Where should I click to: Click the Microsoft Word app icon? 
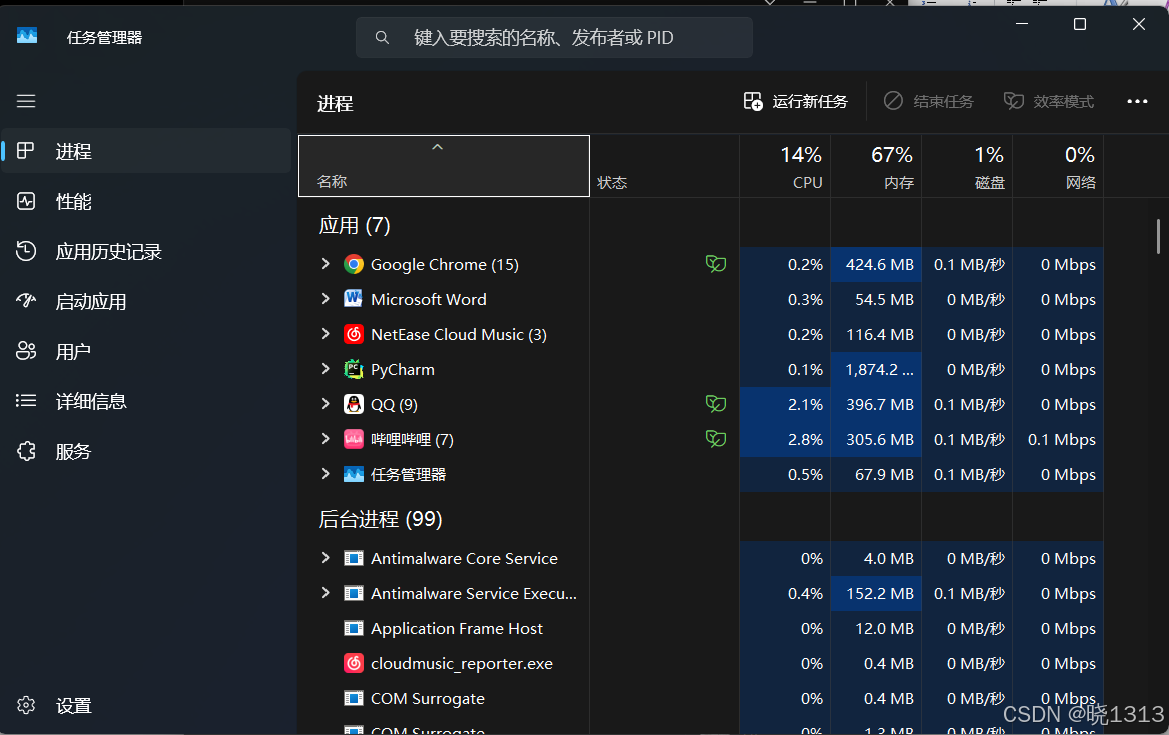point(353,299)
